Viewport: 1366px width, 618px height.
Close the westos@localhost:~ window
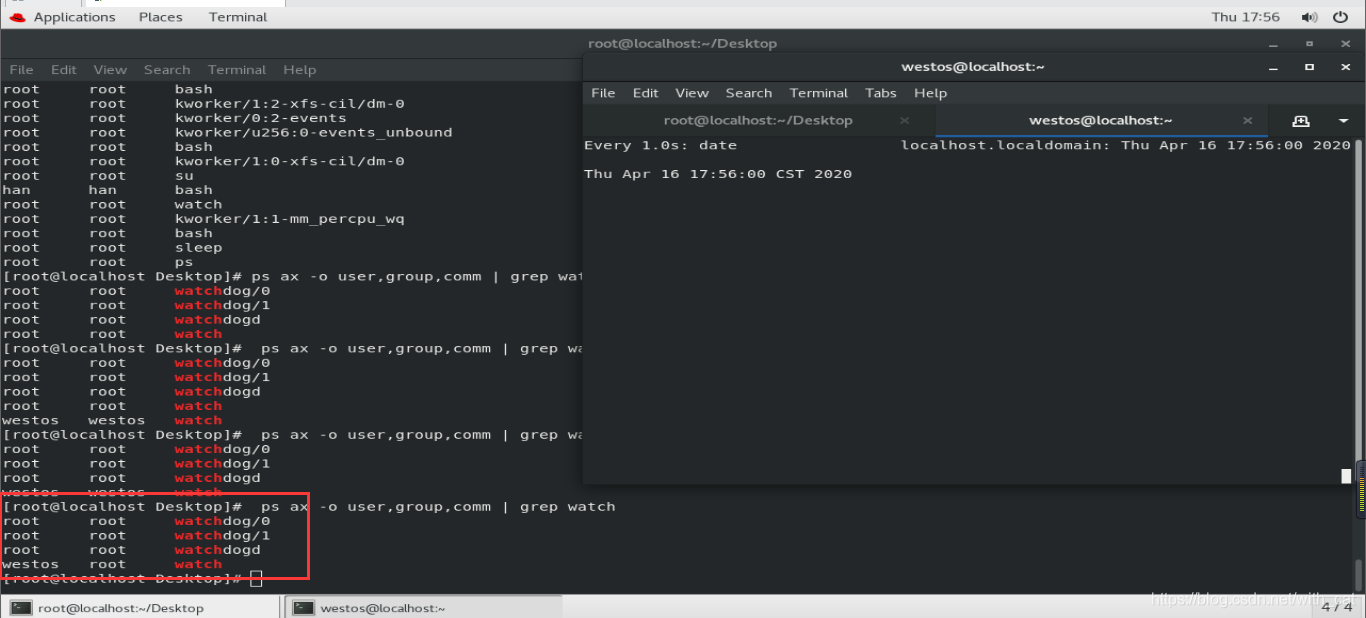(x=1345, y=67)
